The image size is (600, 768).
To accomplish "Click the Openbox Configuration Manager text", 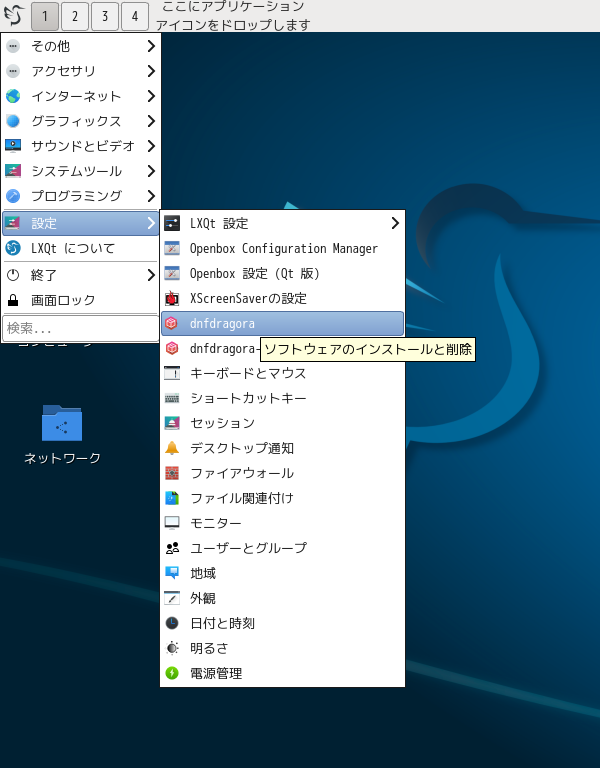I will click(284, 249).
